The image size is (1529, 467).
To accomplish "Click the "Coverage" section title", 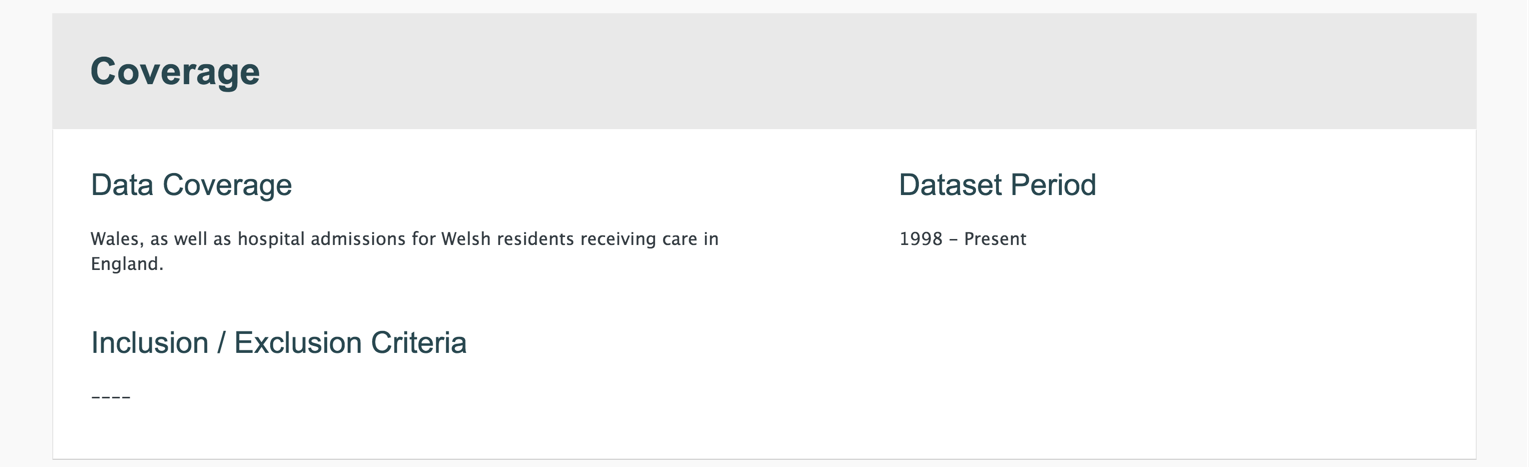I will [175, 72].
